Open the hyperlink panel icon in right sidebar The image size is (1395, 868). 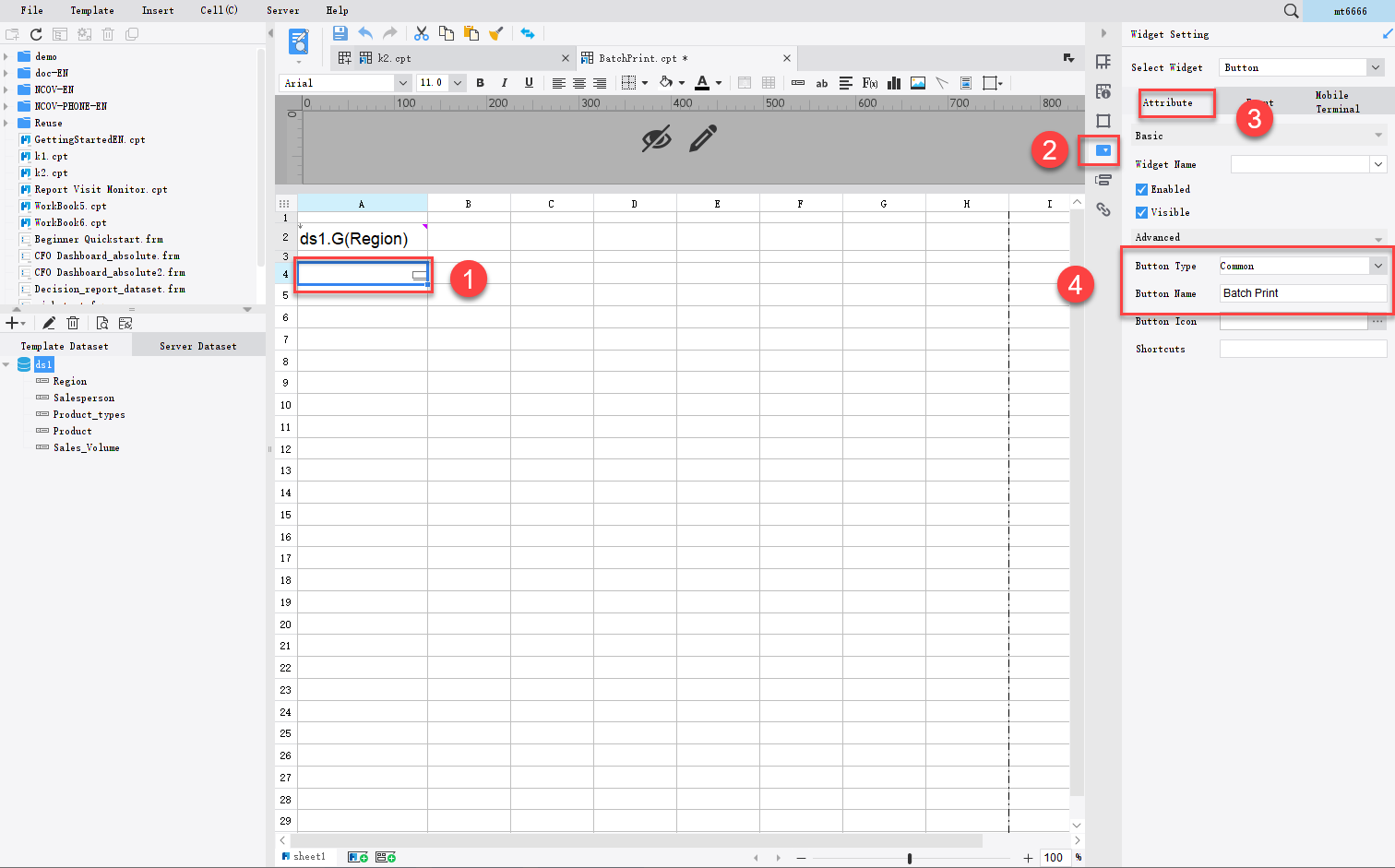pyautogui.click(x=1103, y=209)
